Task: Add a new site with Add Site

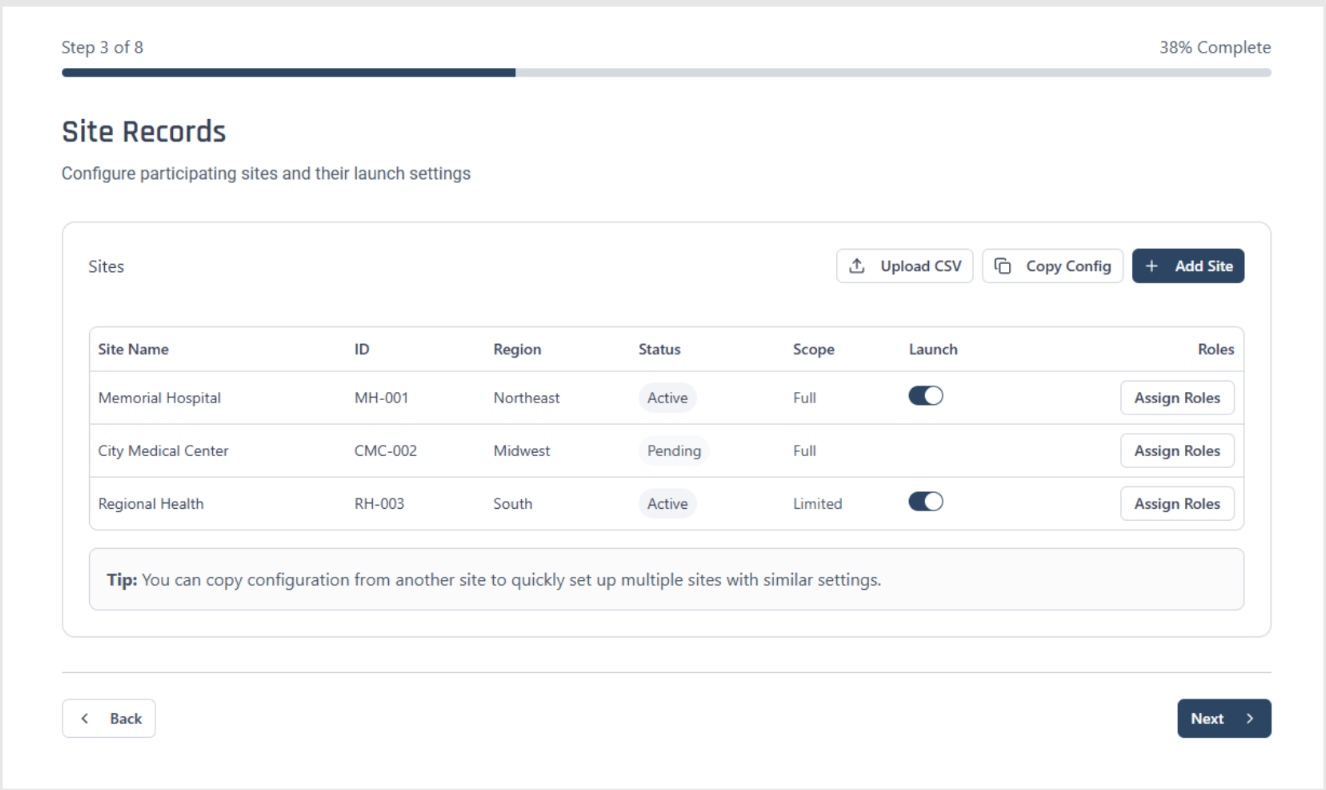Action: coord(1188,266)
